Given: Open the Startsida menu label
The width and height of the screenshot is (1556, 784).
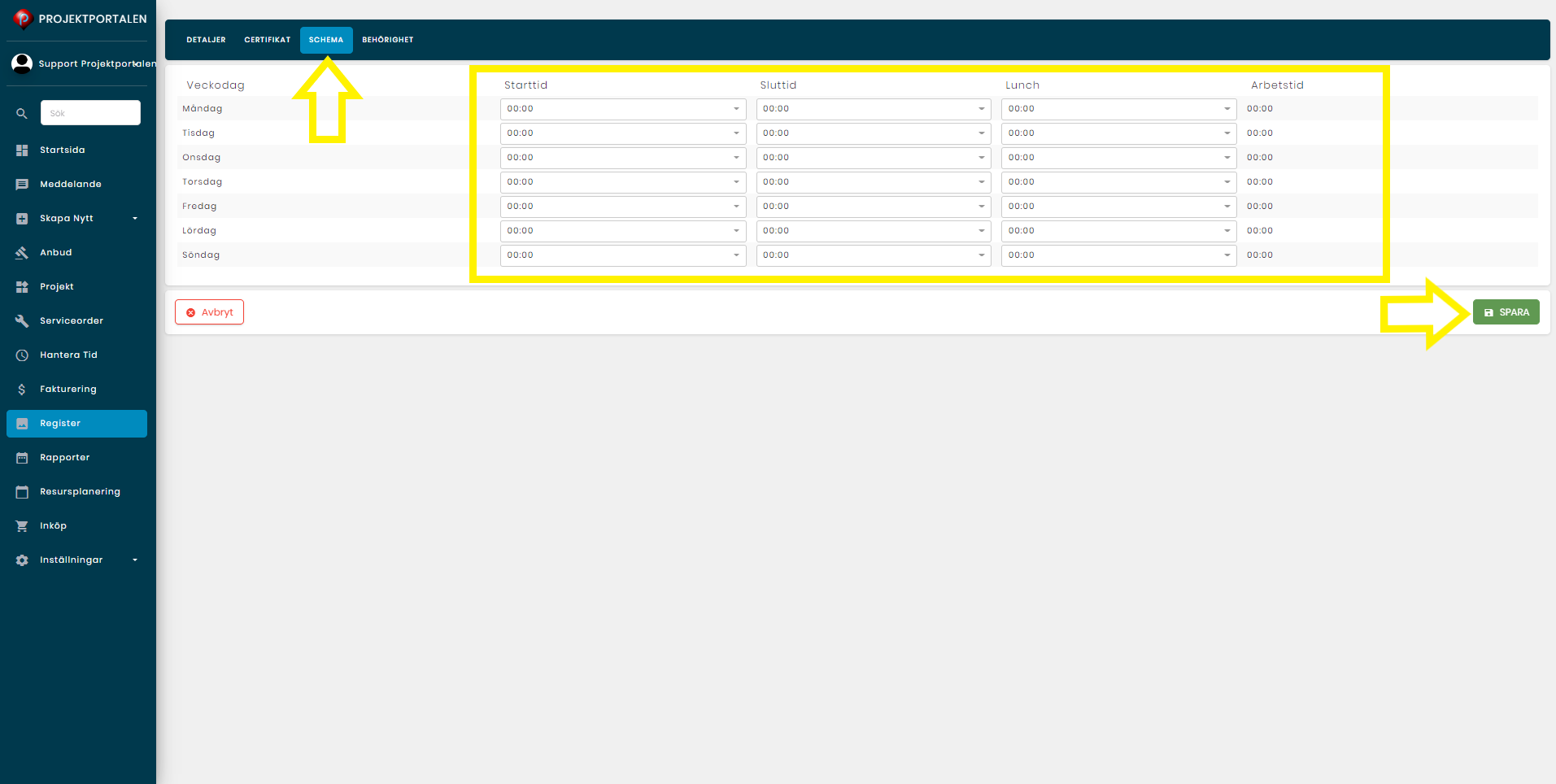Looking at the screenshot, I should pos(63,150).
